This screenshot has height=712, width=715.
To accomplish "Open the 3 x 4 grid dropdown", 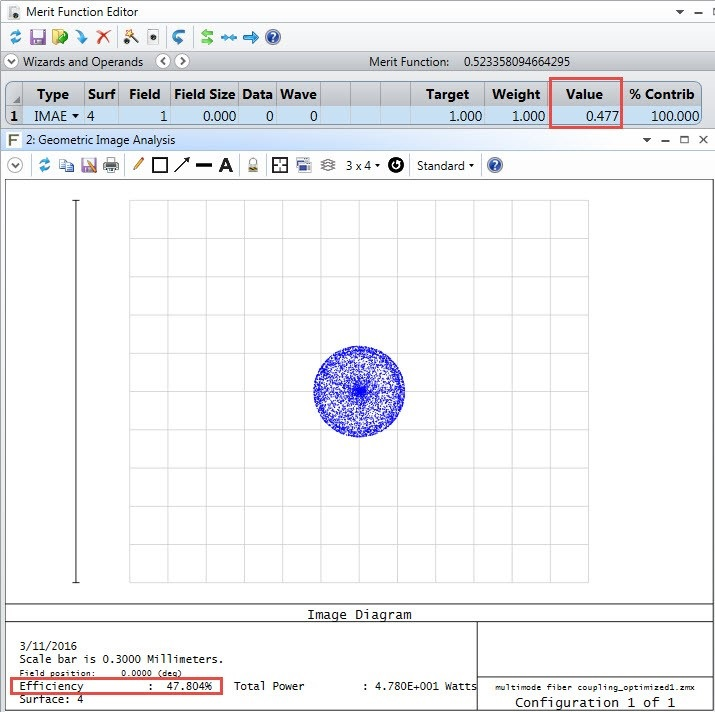I will (x=363, y=165).
